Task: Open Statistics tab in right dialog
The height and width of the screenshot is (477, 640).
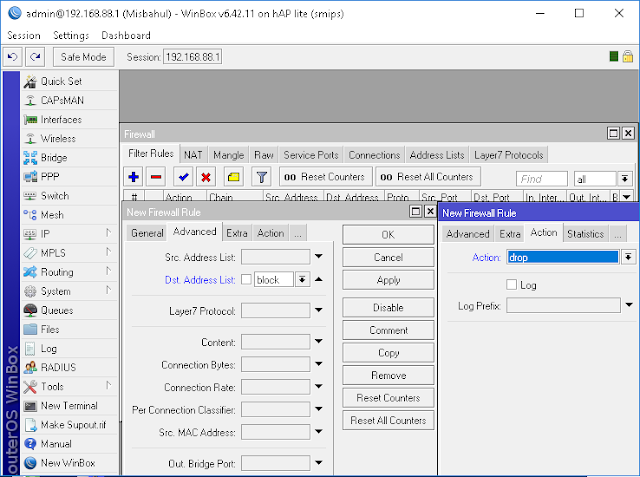Action: 585,234
